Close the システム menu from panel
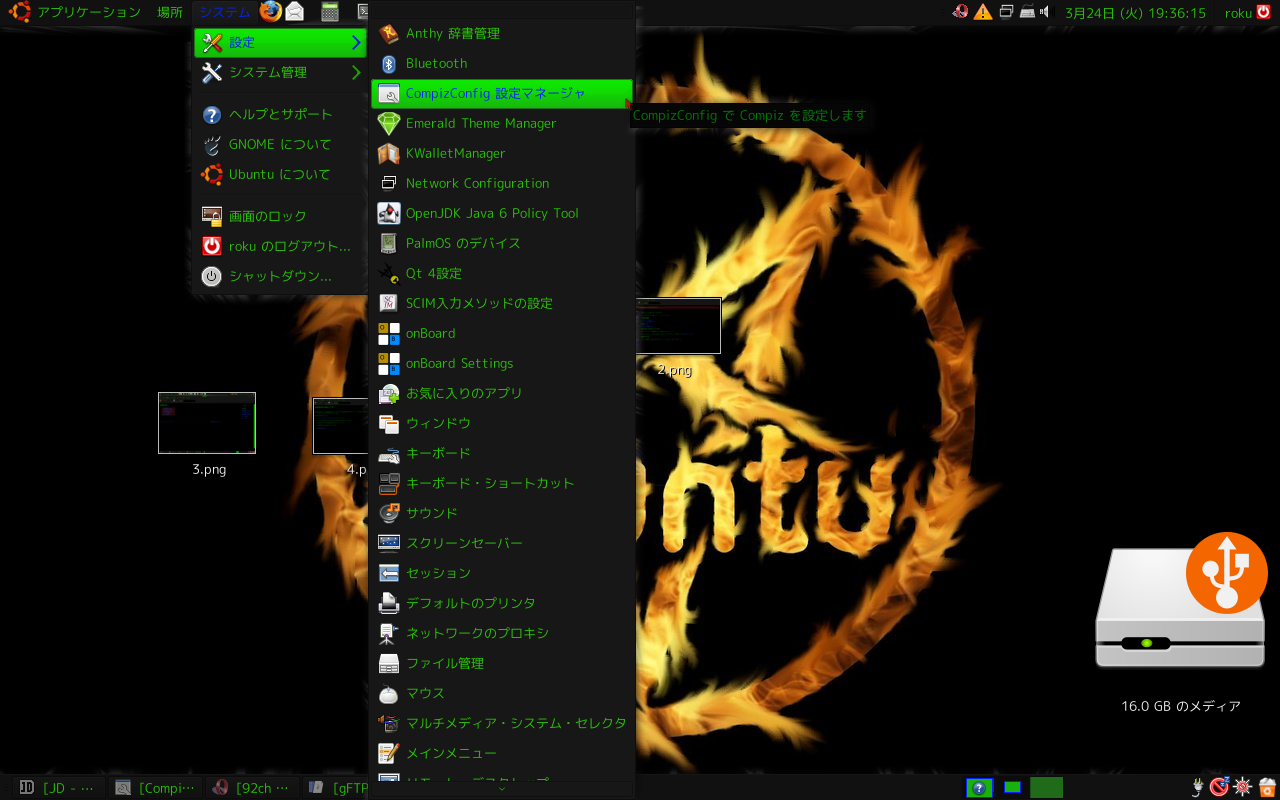The image size is (1280, 800). [x=224, y=13]
